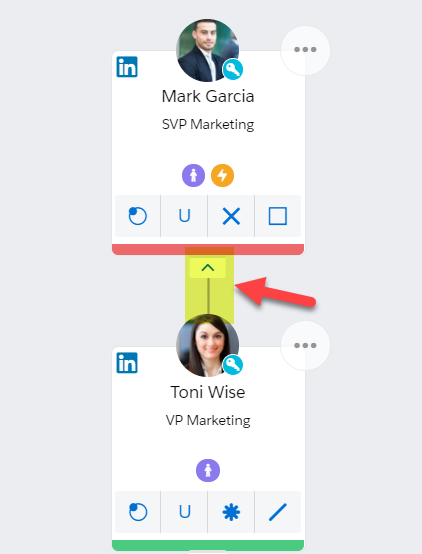Click the purple person icon on Toni Wise's card
Image resolution: width=422 pixels, height=554 pixels.
[208, 471]
